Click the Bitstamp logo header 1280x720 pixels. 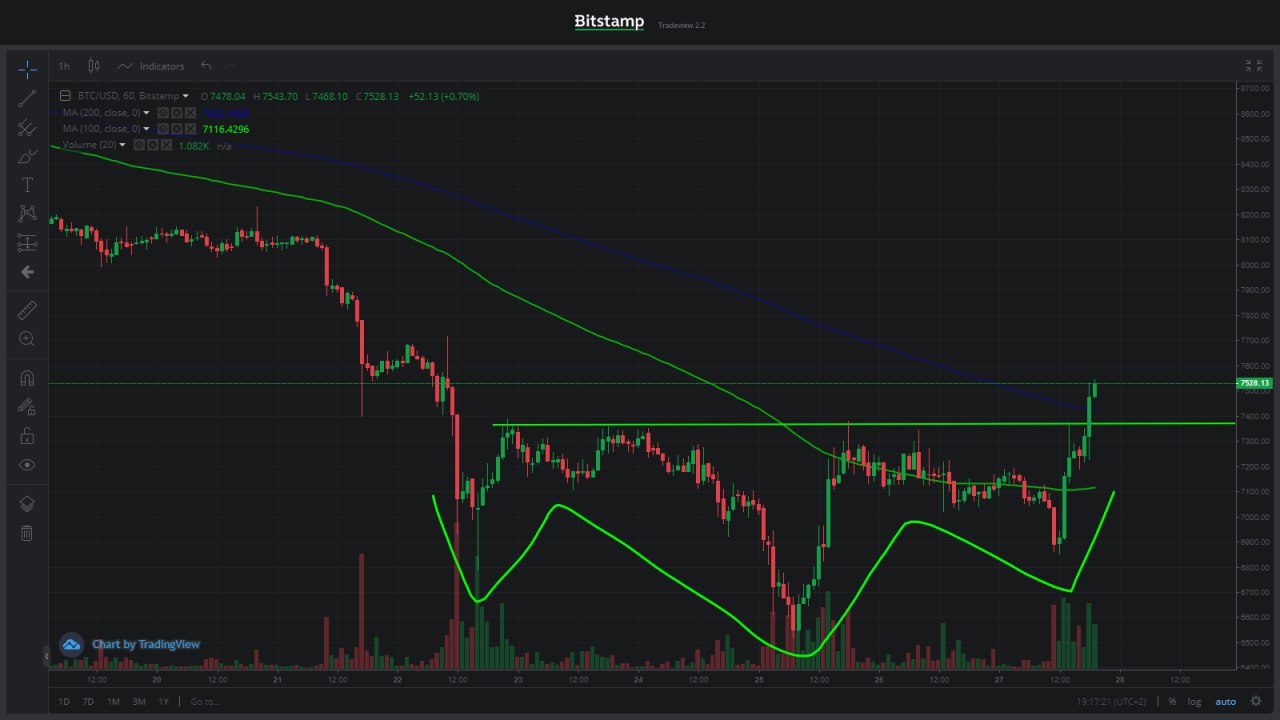click(609, 21)
